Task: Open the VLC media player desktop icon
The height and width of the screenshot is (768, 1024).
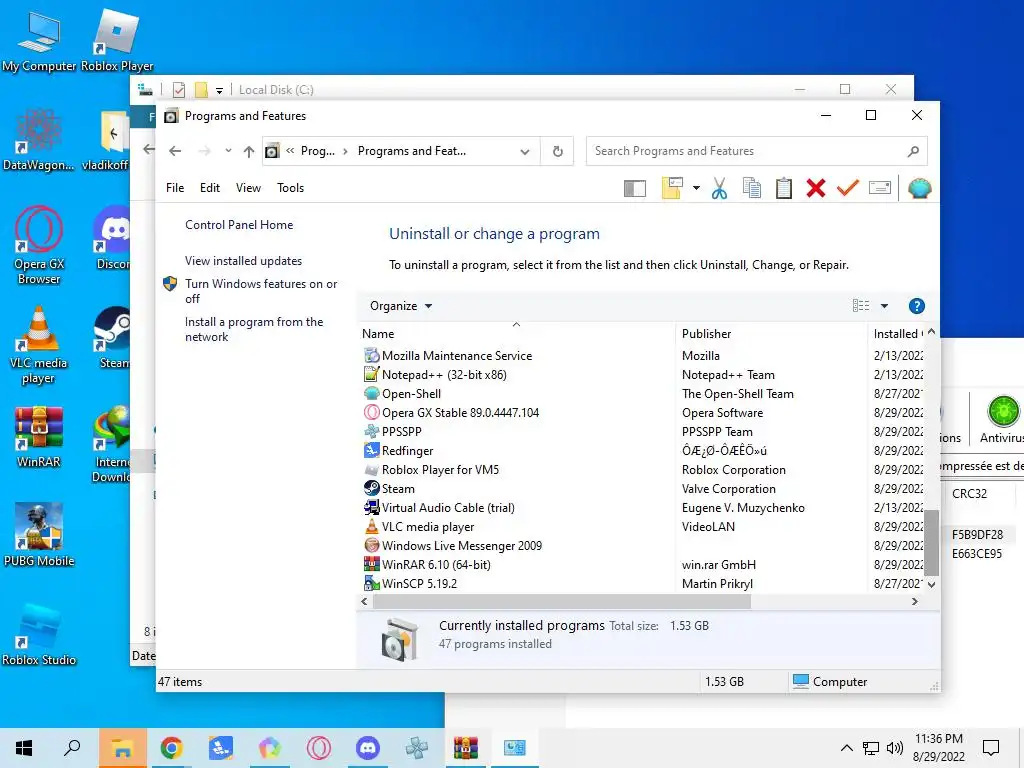Action: pos(39,345)
